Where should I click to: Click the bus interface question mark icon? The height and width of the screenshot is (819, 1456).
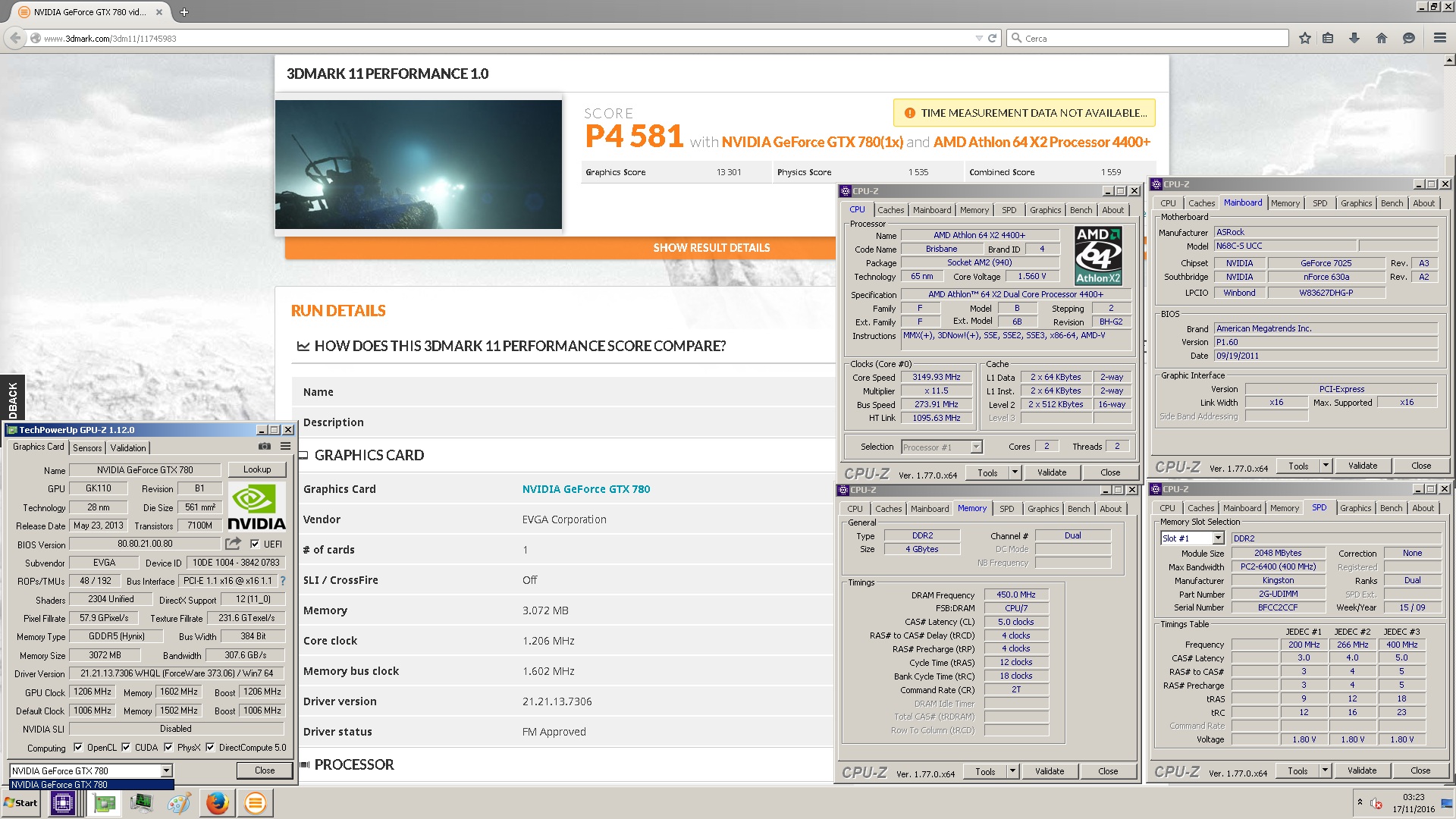click(283, 581)
